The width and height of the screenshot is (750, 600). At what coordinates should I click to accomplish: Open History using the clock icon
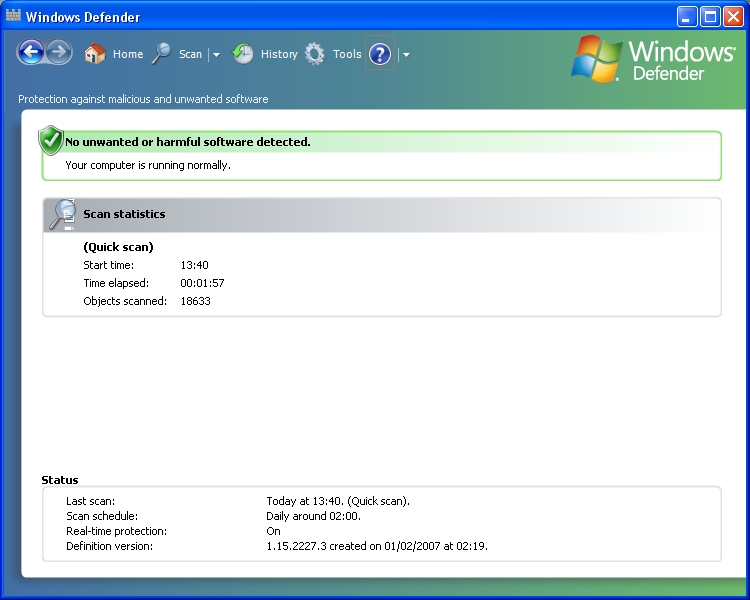pyautogui.click(x=243, y=54)
